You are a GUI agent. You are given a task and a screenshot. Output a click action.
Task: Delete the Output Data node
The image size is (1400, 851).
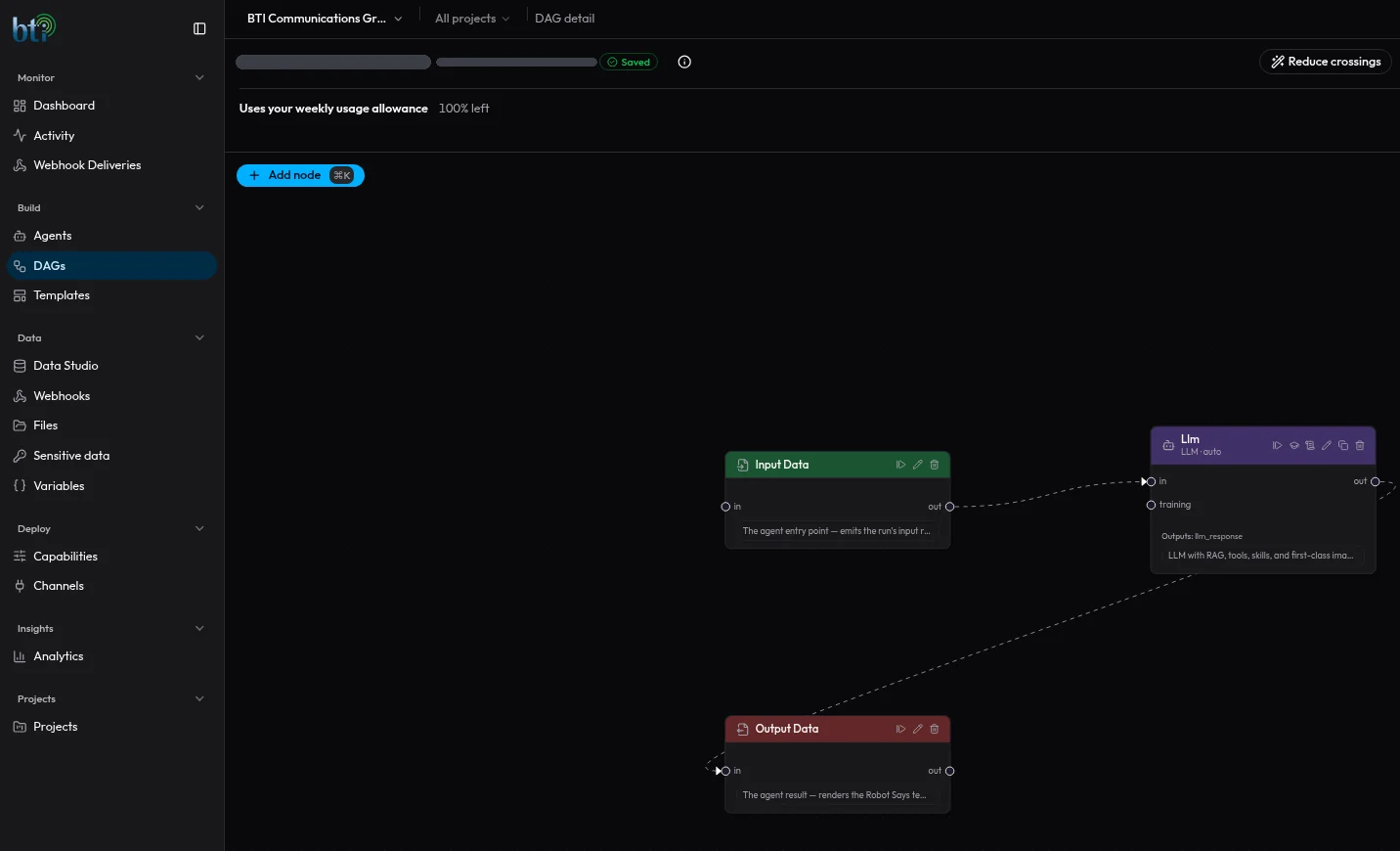coord(934,729)
